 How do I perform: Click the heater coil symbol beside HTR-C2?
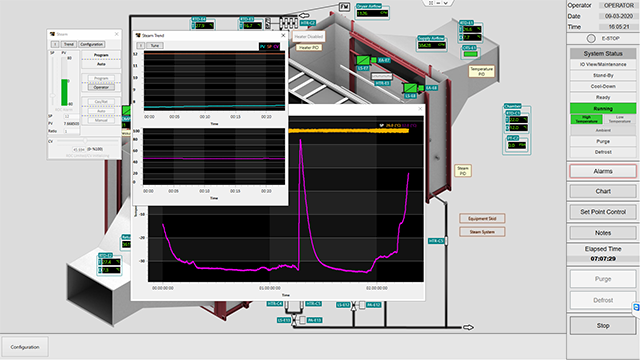point(288,22)
